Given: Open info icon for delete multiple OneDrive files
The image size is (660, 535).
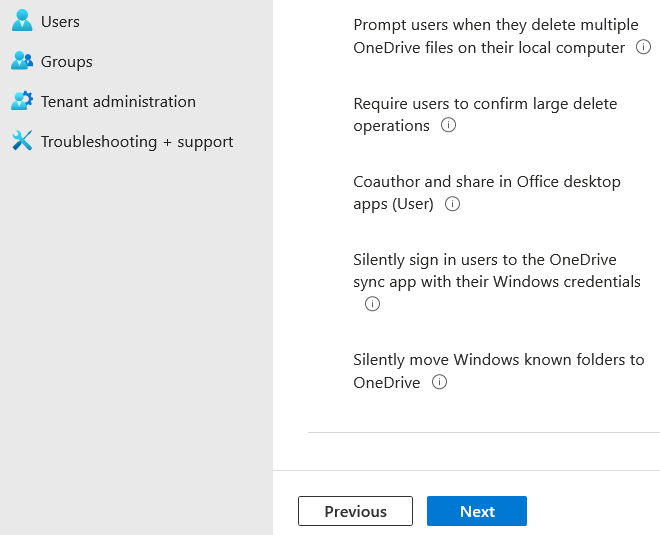Looking at the screenshot, I should [644, 47].
